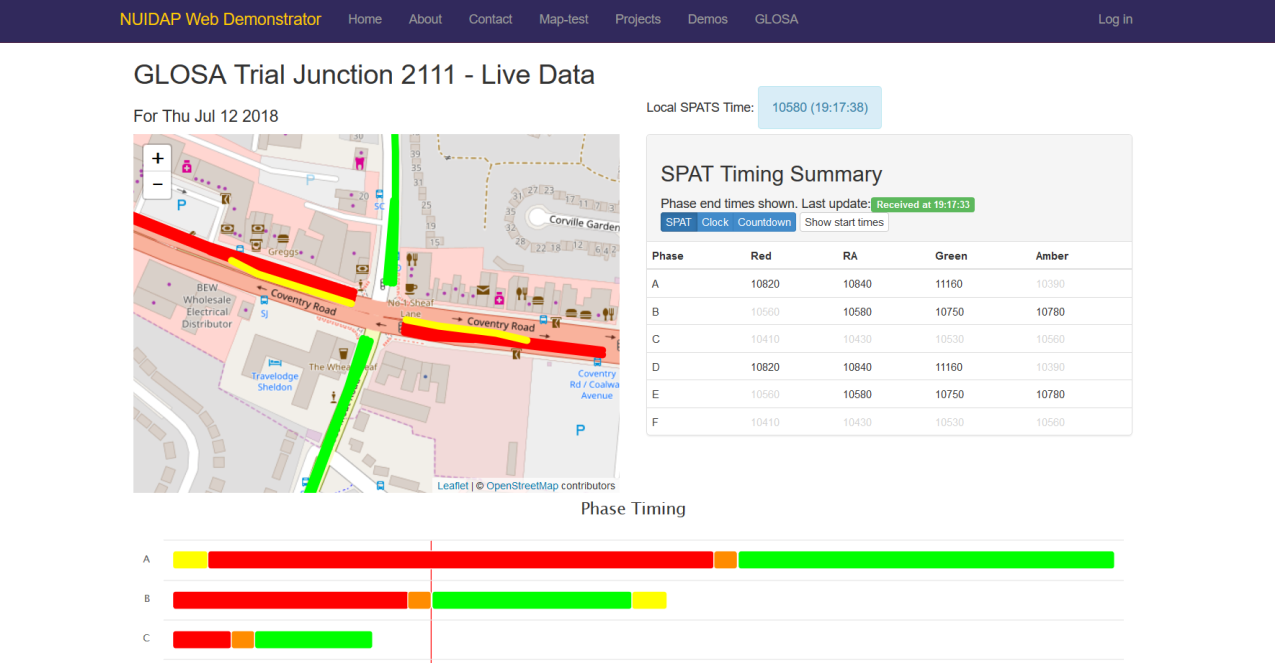This screenshot has width=1275, height=663.
Task: Open the Map-test page
Action: pyautogui.click(x=563, y=19)
